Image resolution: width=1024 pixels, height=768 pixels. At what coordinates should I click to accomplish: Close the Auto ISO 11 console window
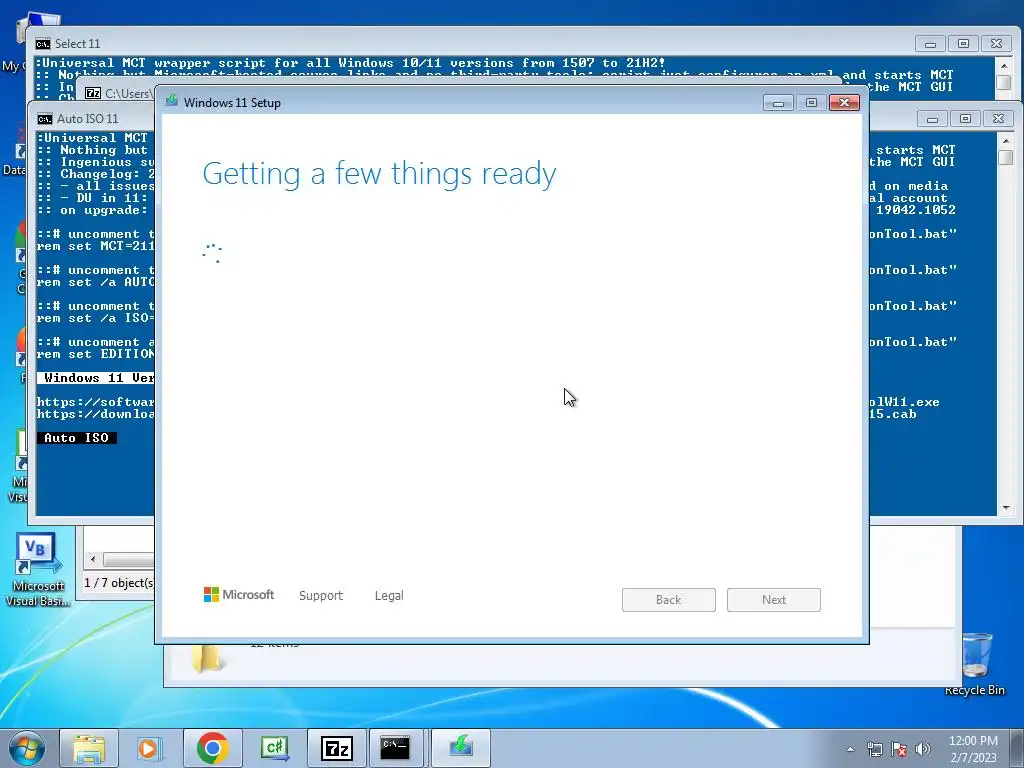999,119
